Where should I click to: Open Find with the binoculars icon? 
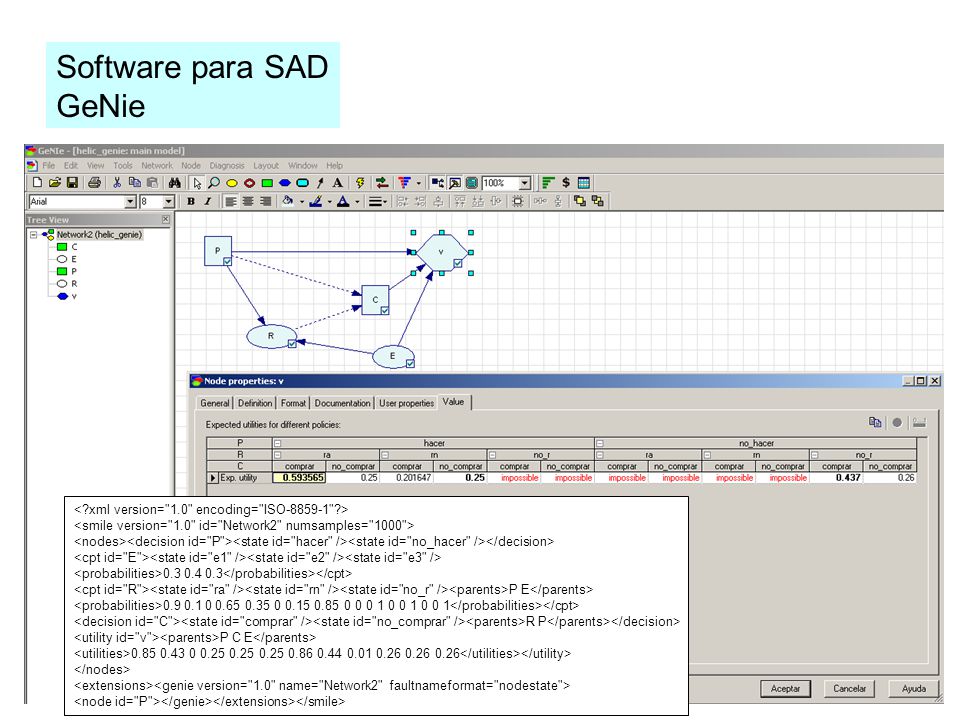174,182
